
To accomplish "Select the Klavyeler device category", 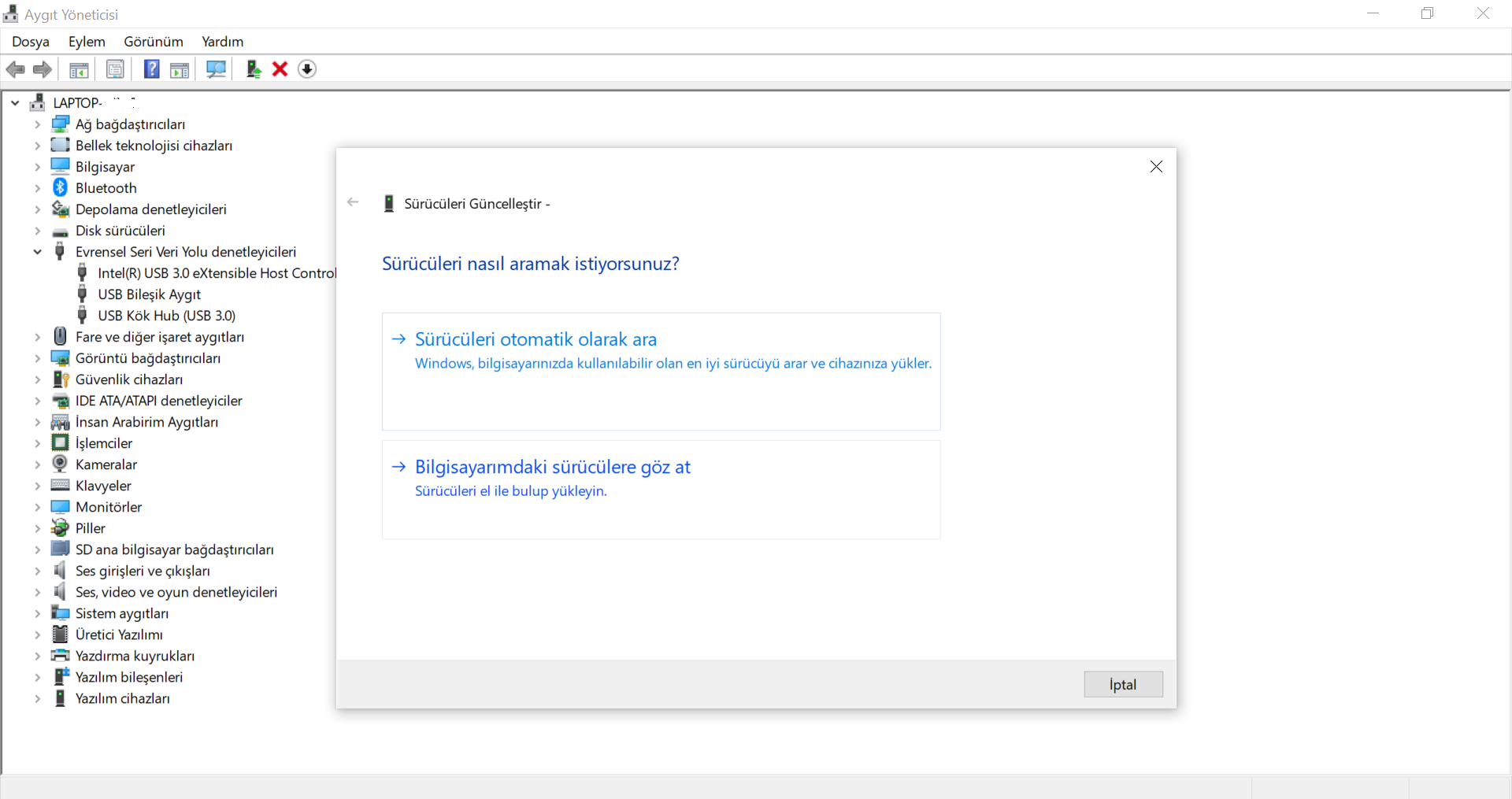I will click(104, 486).
